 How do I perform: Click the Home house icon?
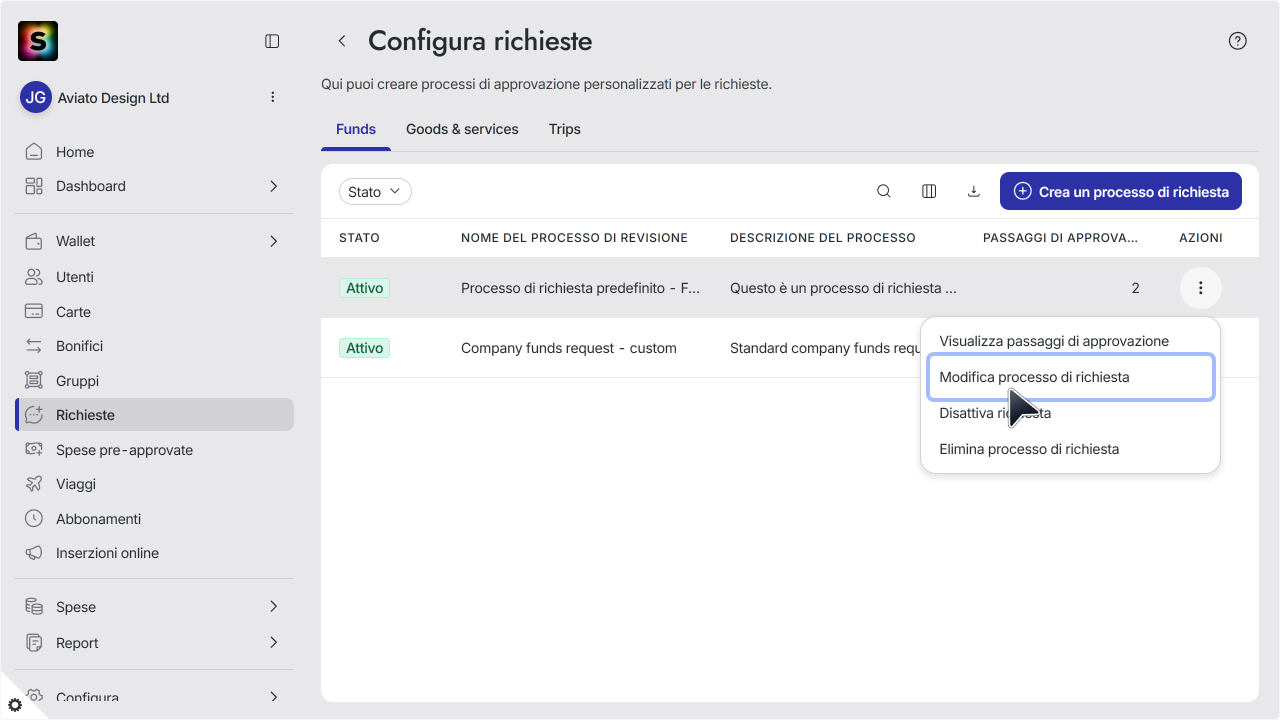click(34, 152)
